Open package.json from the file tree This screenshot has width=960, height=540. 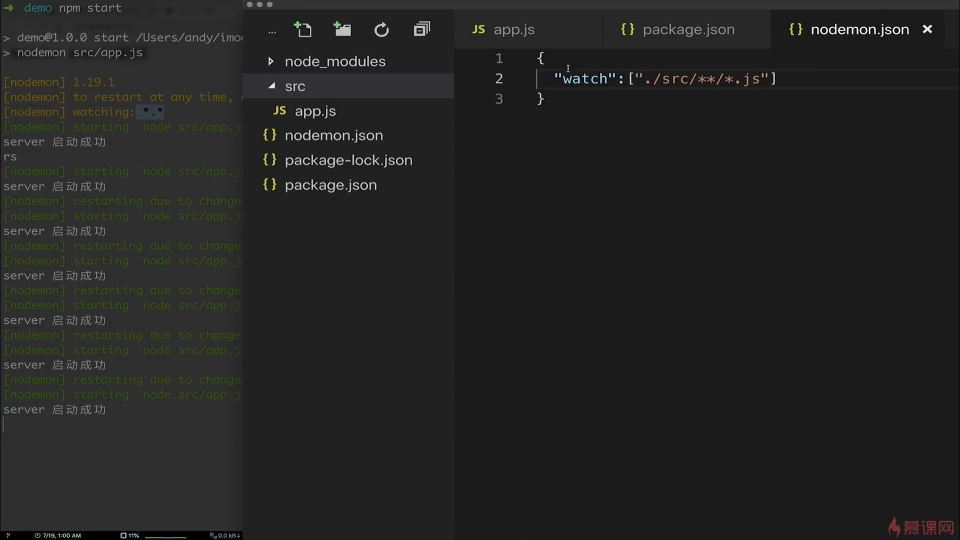330,185
